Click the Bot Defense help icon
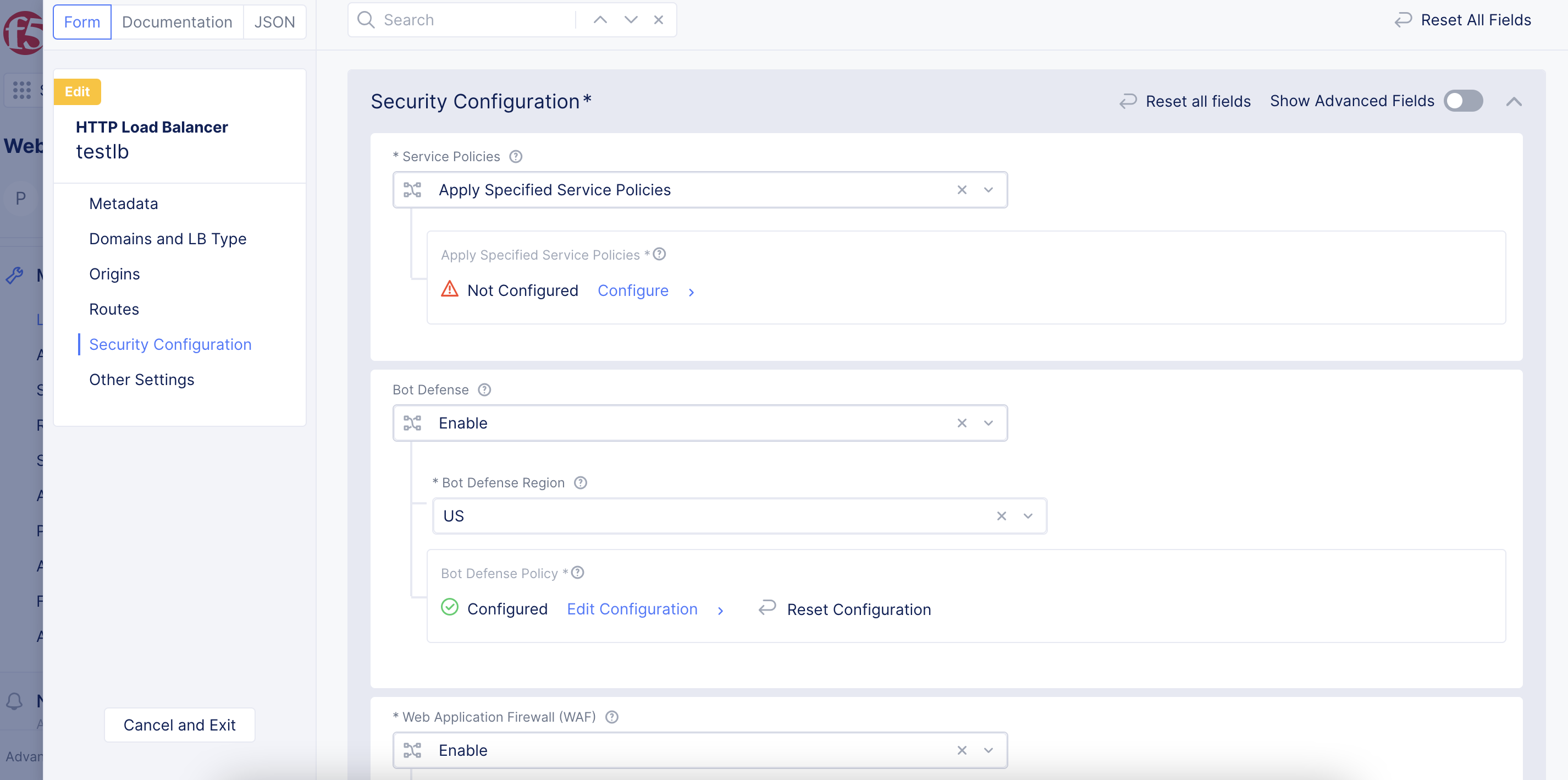1568x780 pixels. pos(484,389)
